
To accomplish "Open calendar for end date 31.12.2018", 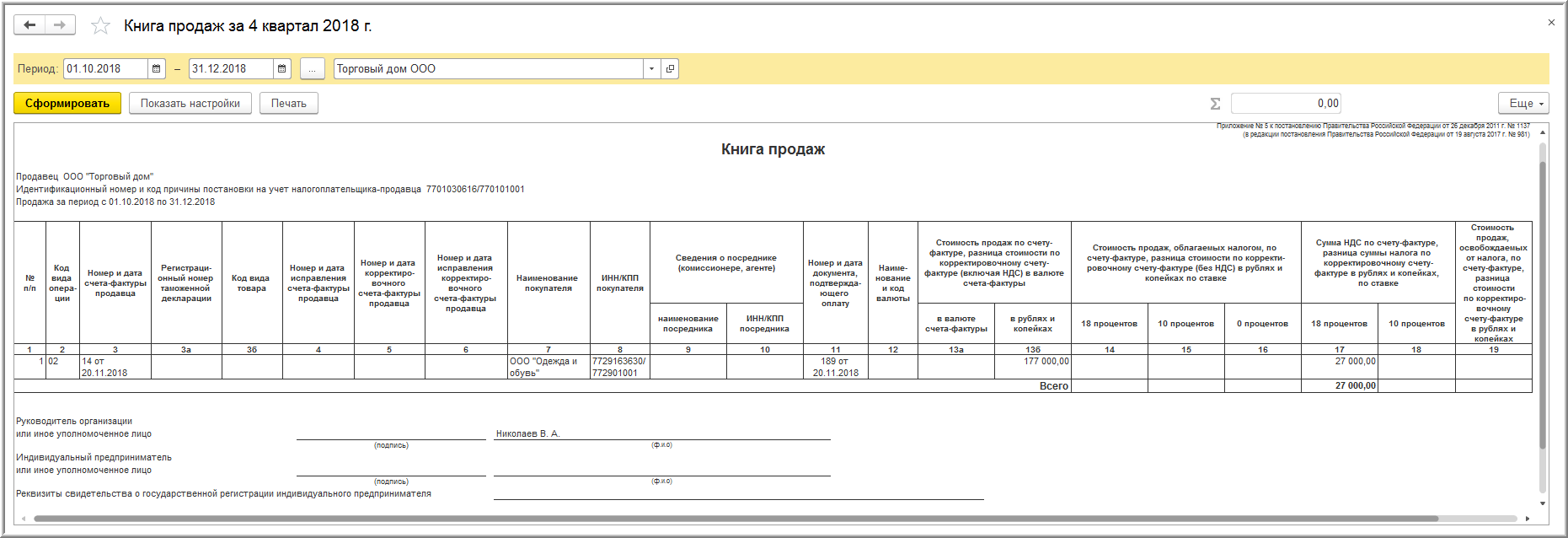I will pos(282,69).
